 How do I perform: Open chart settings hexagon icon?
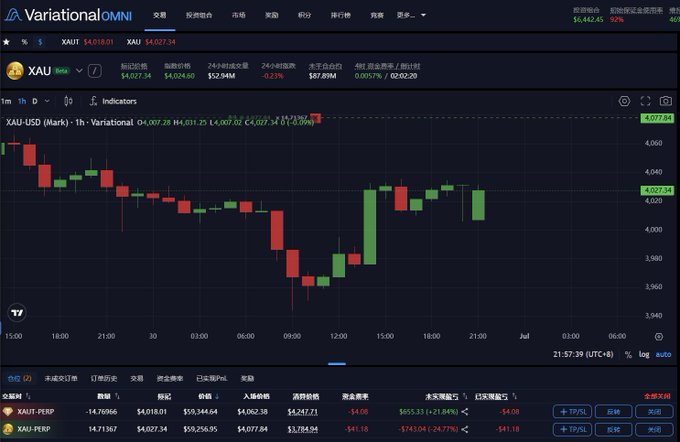point(624,101)
